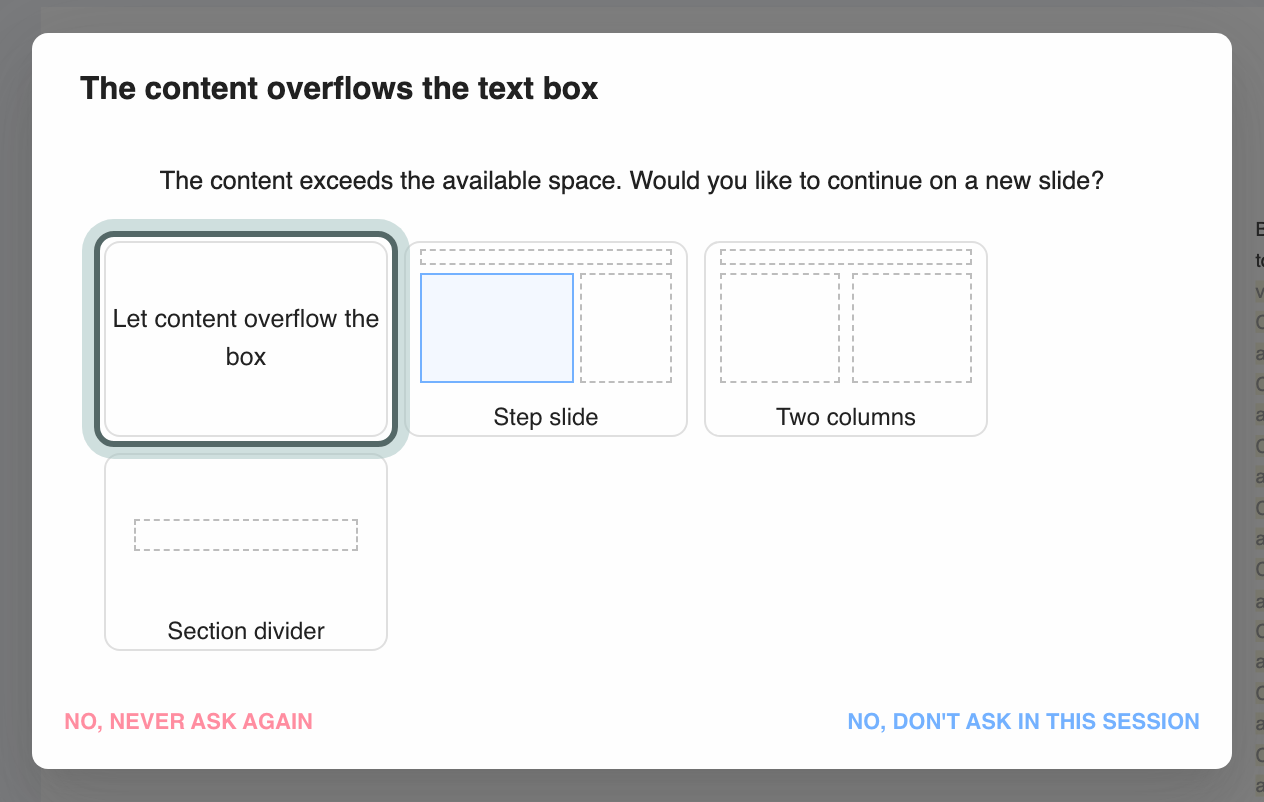Click NO, NEVER ASK AGAIN
The width and height of the screenshot is (1264, 802).
(189, 721)
